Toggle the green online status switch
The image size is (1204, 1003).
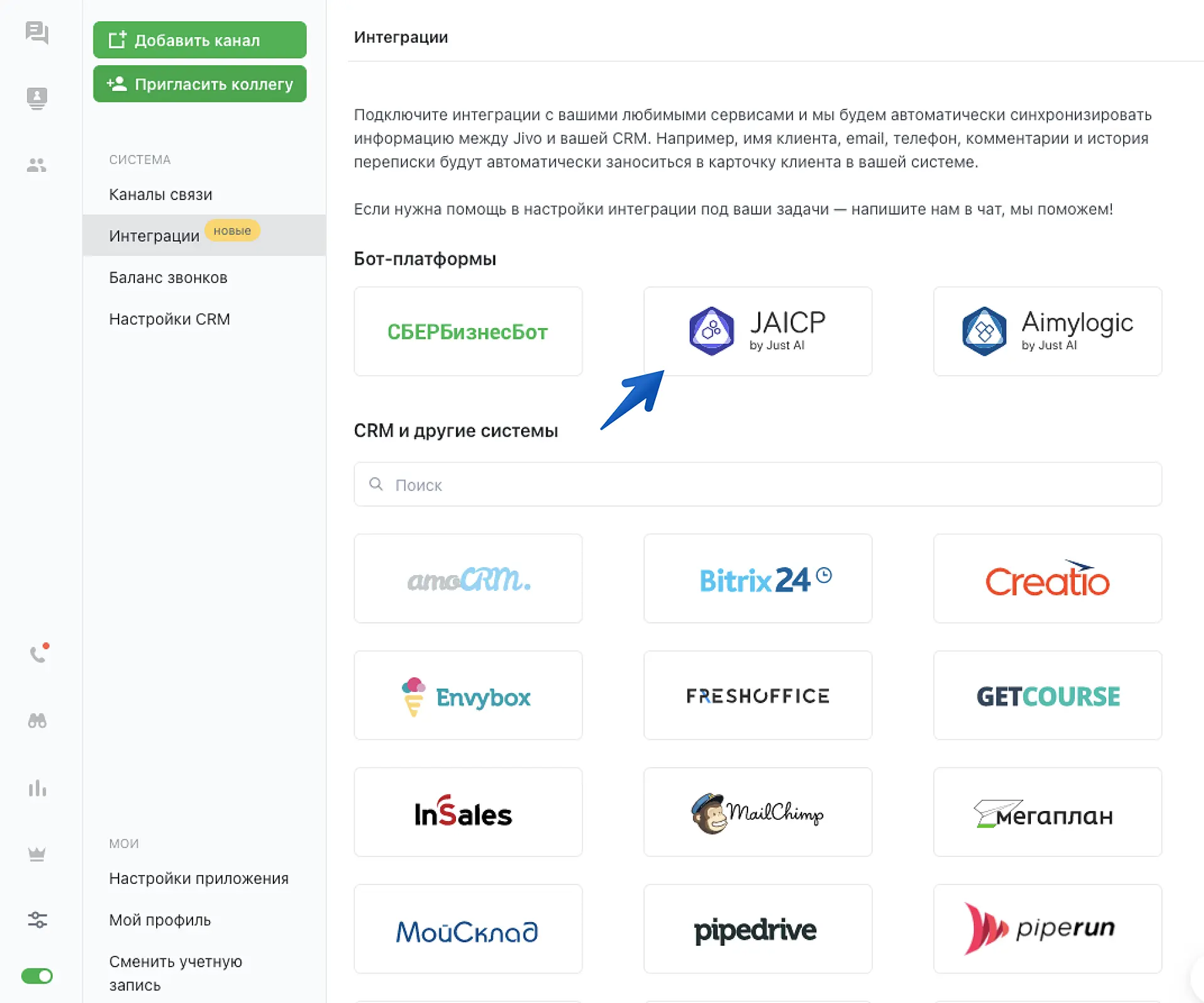[x=37, y=976]
